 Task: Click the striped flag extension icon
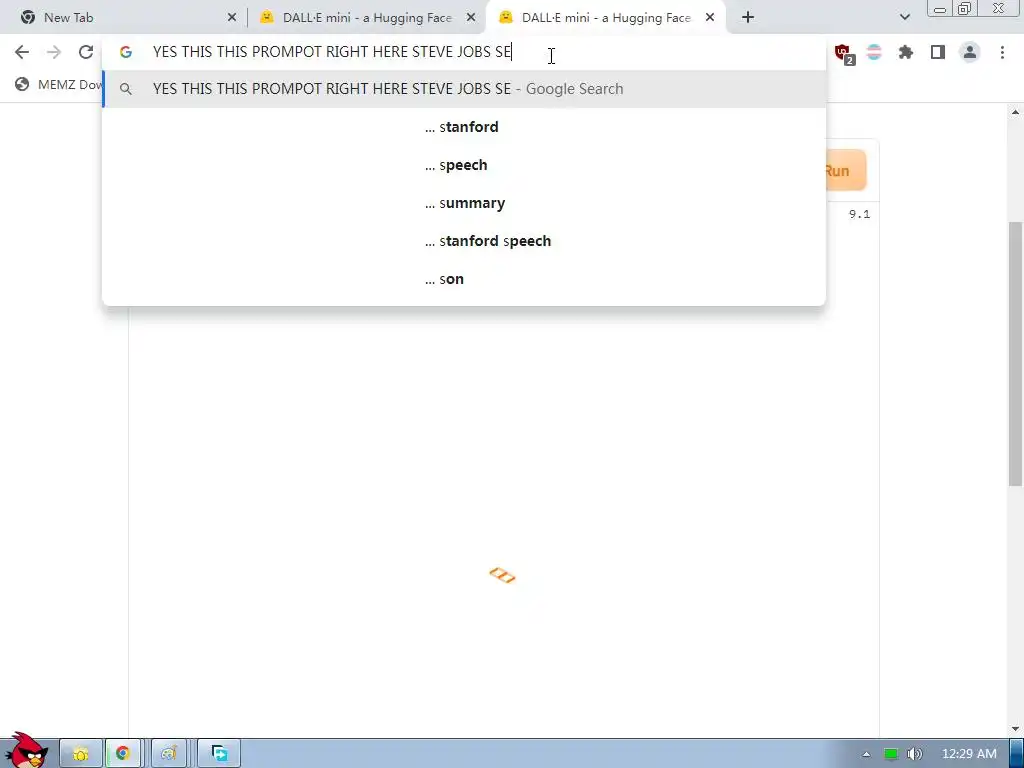874,52
